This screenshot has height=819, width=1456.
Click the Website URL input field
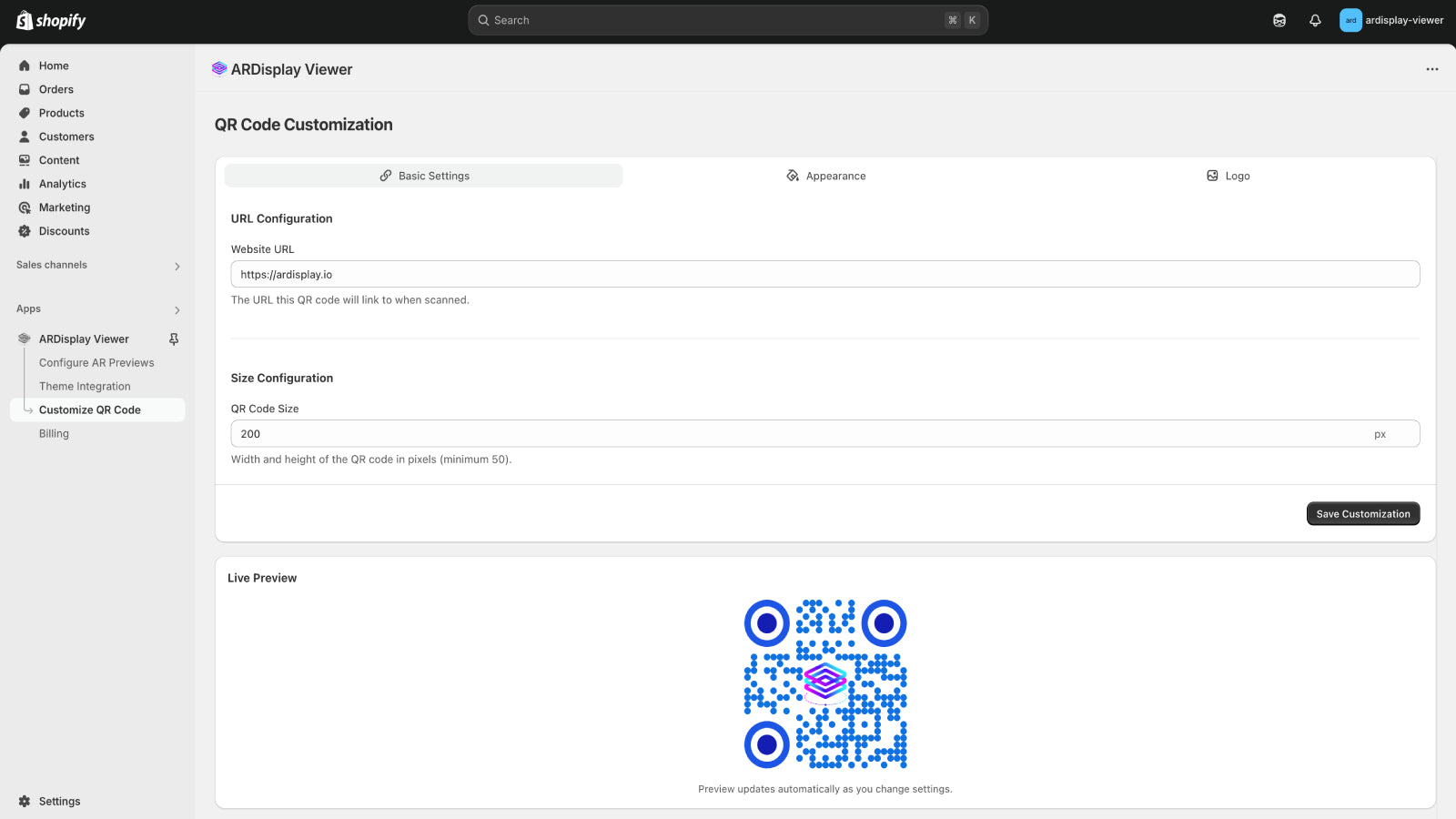824,273
